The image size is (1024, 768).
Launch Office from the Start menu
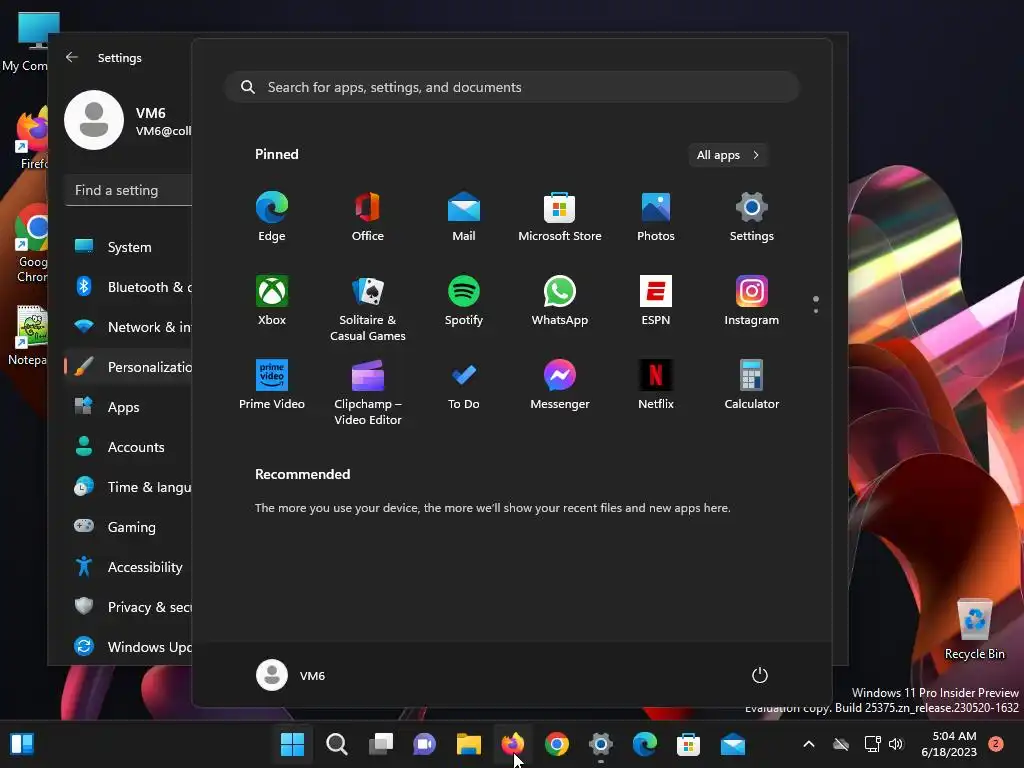click(368, 216)
